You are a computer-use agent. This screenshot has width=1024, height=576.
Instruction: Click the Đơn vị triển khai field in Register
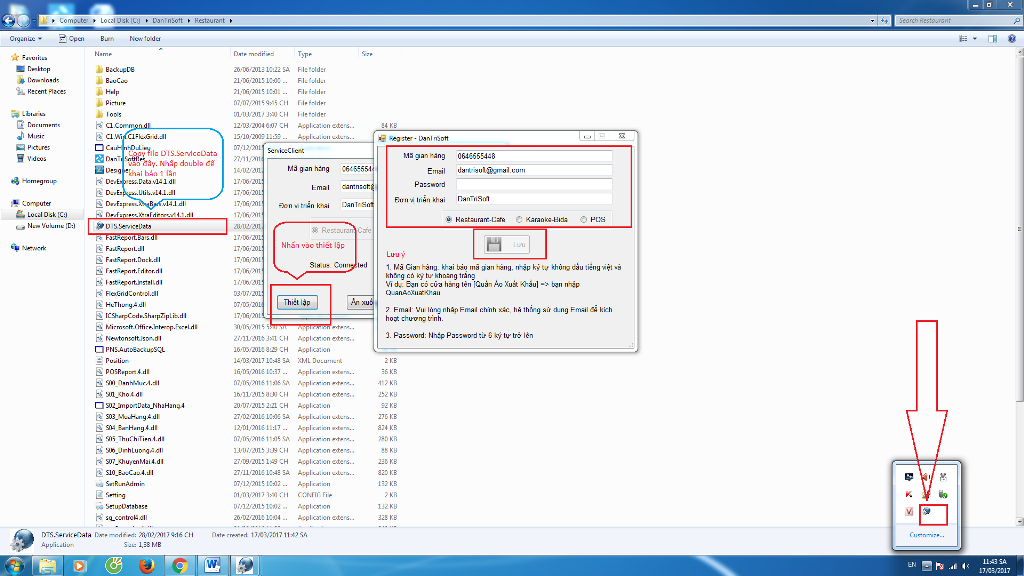point(534,199)
